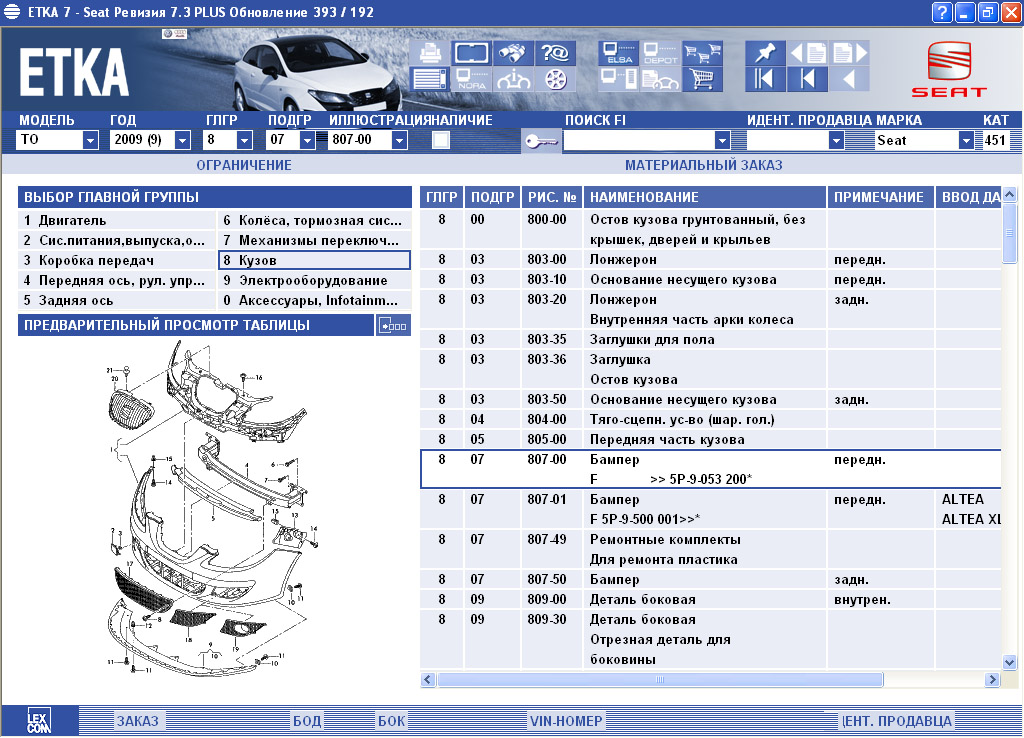
Task: Select row 807-49 Ремонтные комплекты
Action: point(711,549)
